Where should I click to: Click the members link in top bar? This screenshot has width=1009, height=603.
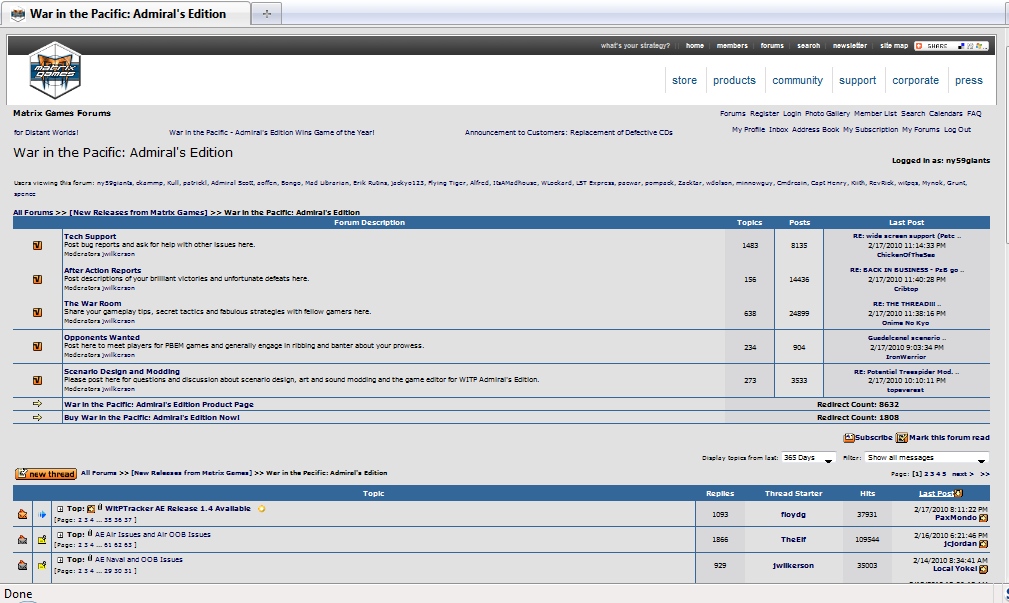pyautogui.click(x=732, y=46)
